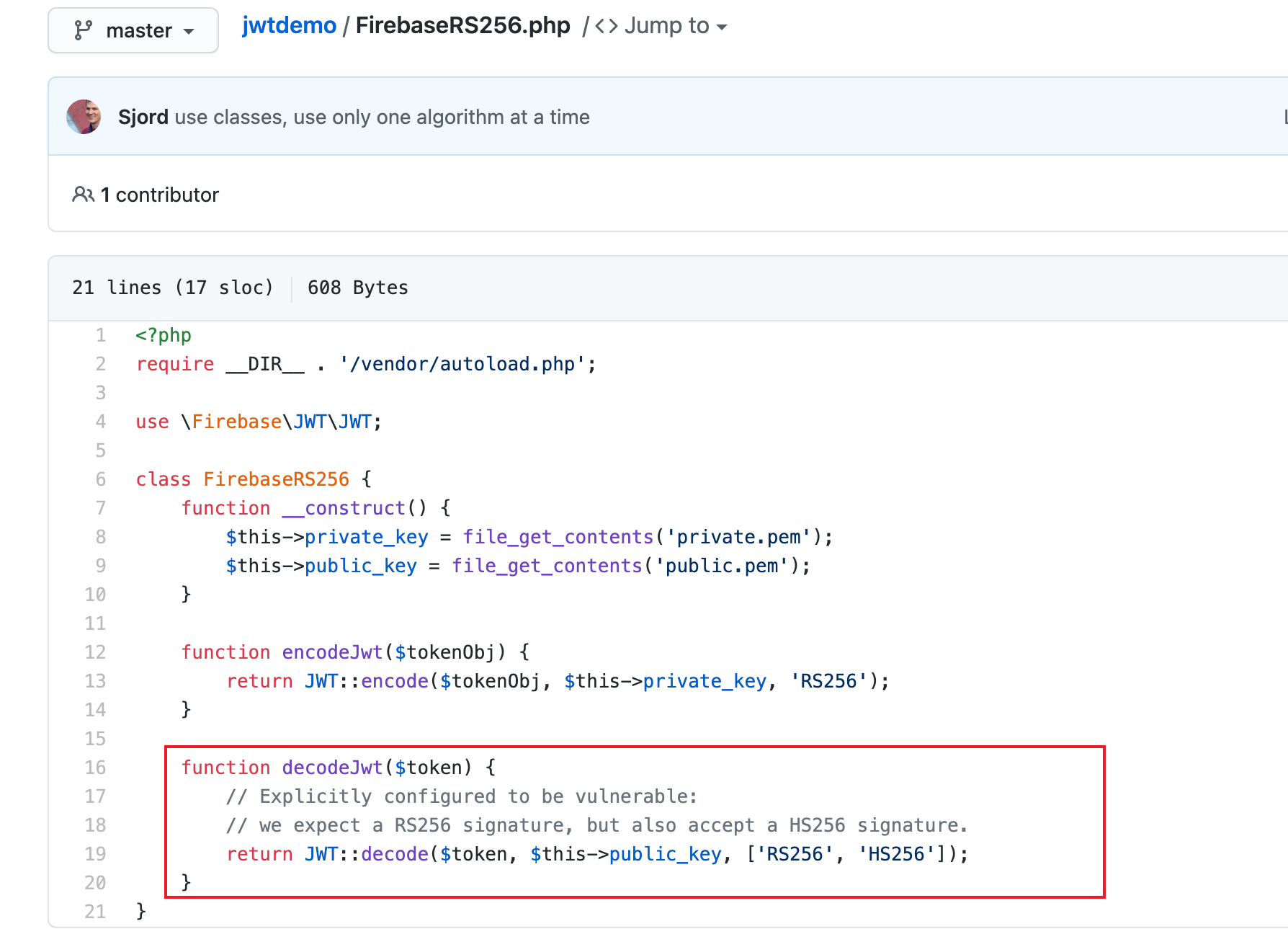Click the '__construct' function name
Screen dimensions: 1288x947
[344, 508]
